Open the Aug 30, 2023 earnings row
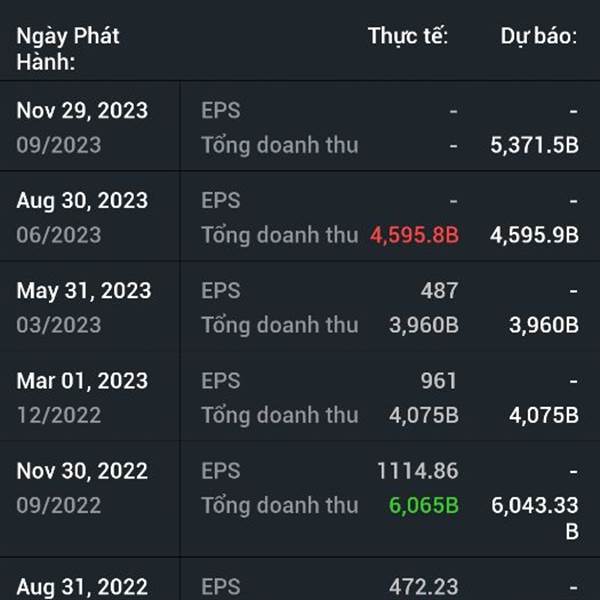This screenshot has width=600, height=600. click(x=300, y=217)
